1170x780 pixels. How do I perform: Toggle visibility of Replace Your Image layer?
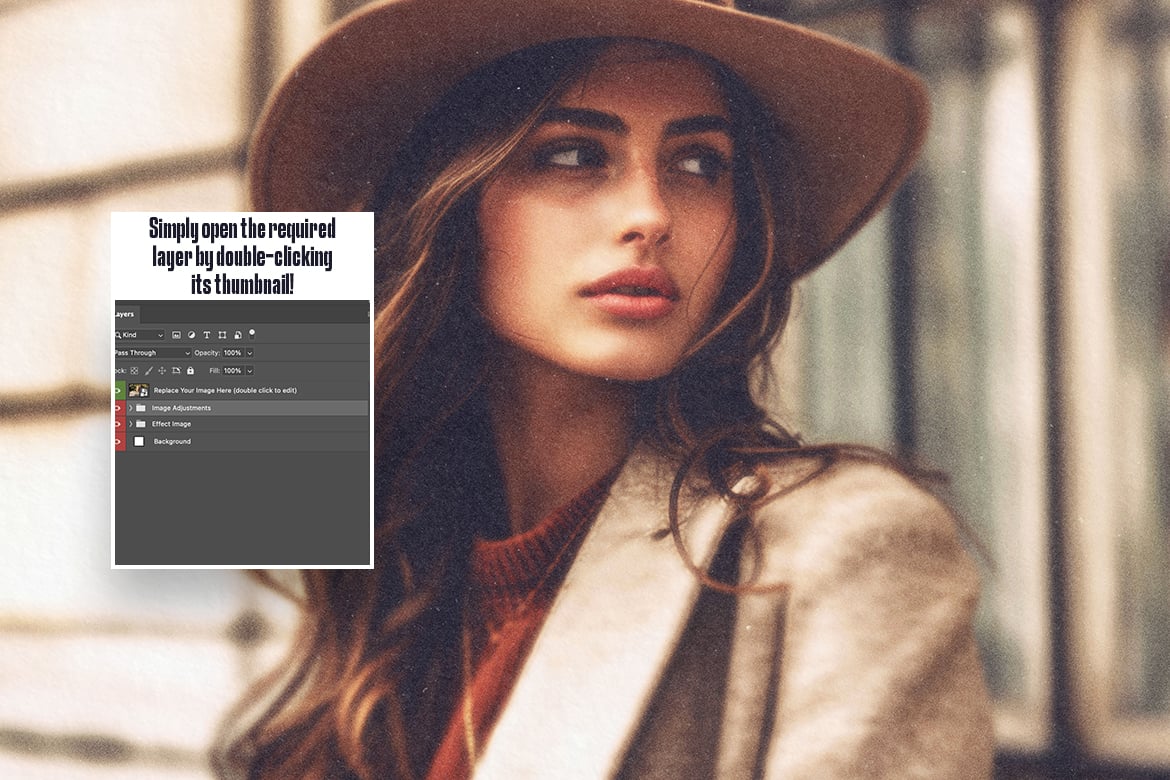(x=119, y=390)
